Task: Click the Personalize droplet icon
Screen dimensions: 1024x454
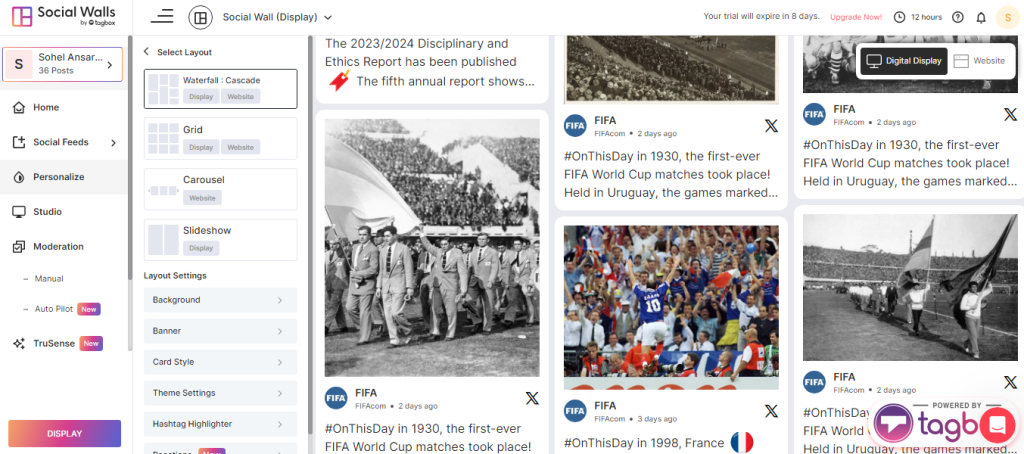Action: pos(19,177)
